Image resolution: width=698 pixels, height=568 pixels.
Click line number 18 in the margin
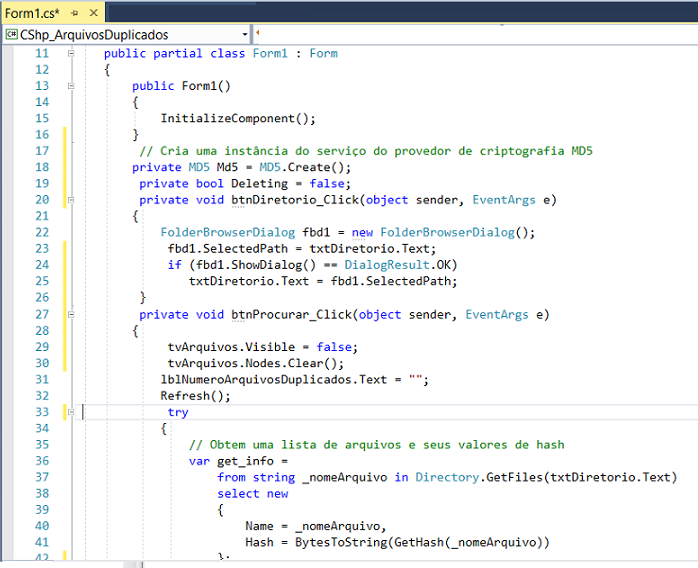pos(42,167)
